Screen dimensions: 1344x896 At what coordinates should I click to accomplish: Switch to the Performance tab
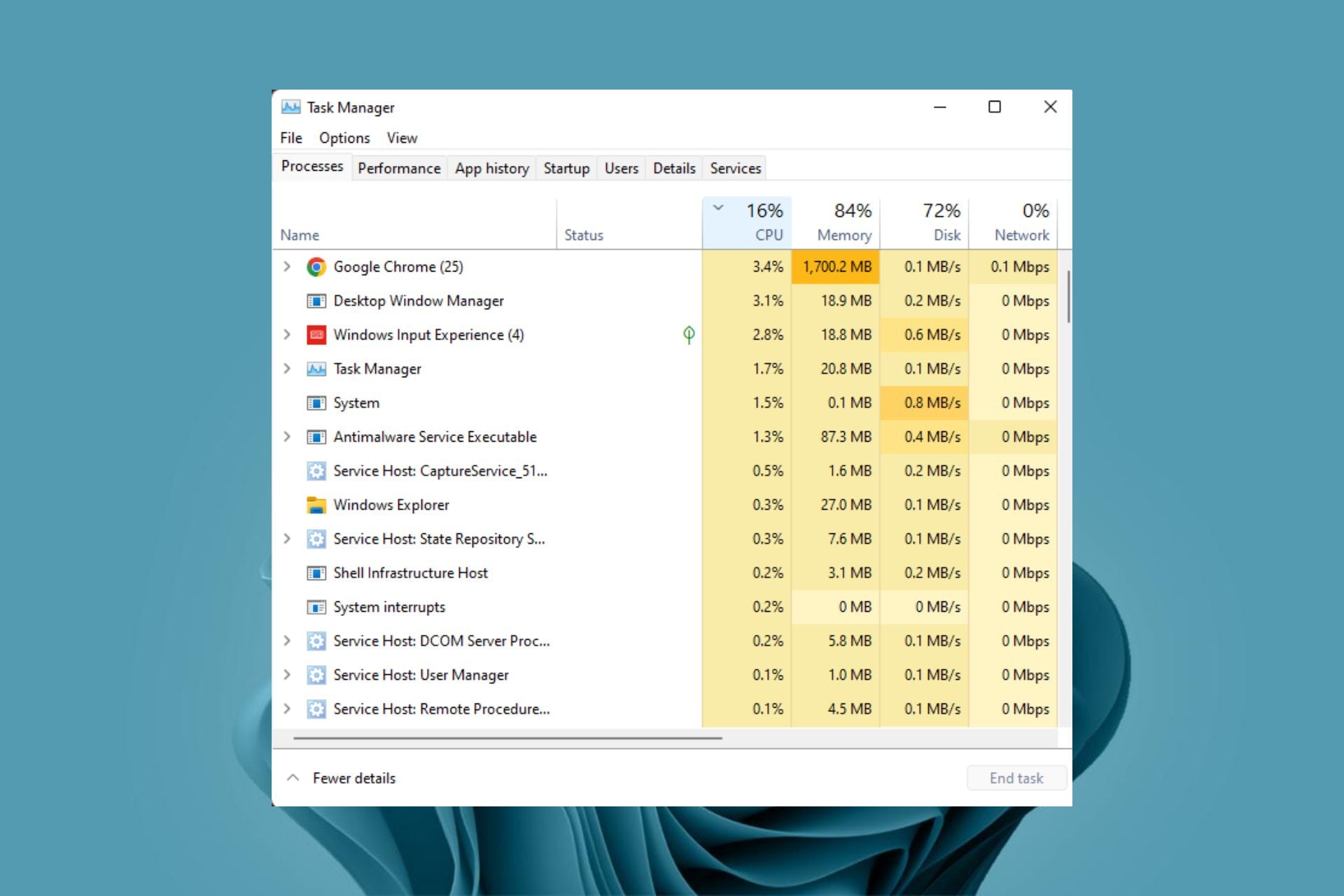pos(399,168)
